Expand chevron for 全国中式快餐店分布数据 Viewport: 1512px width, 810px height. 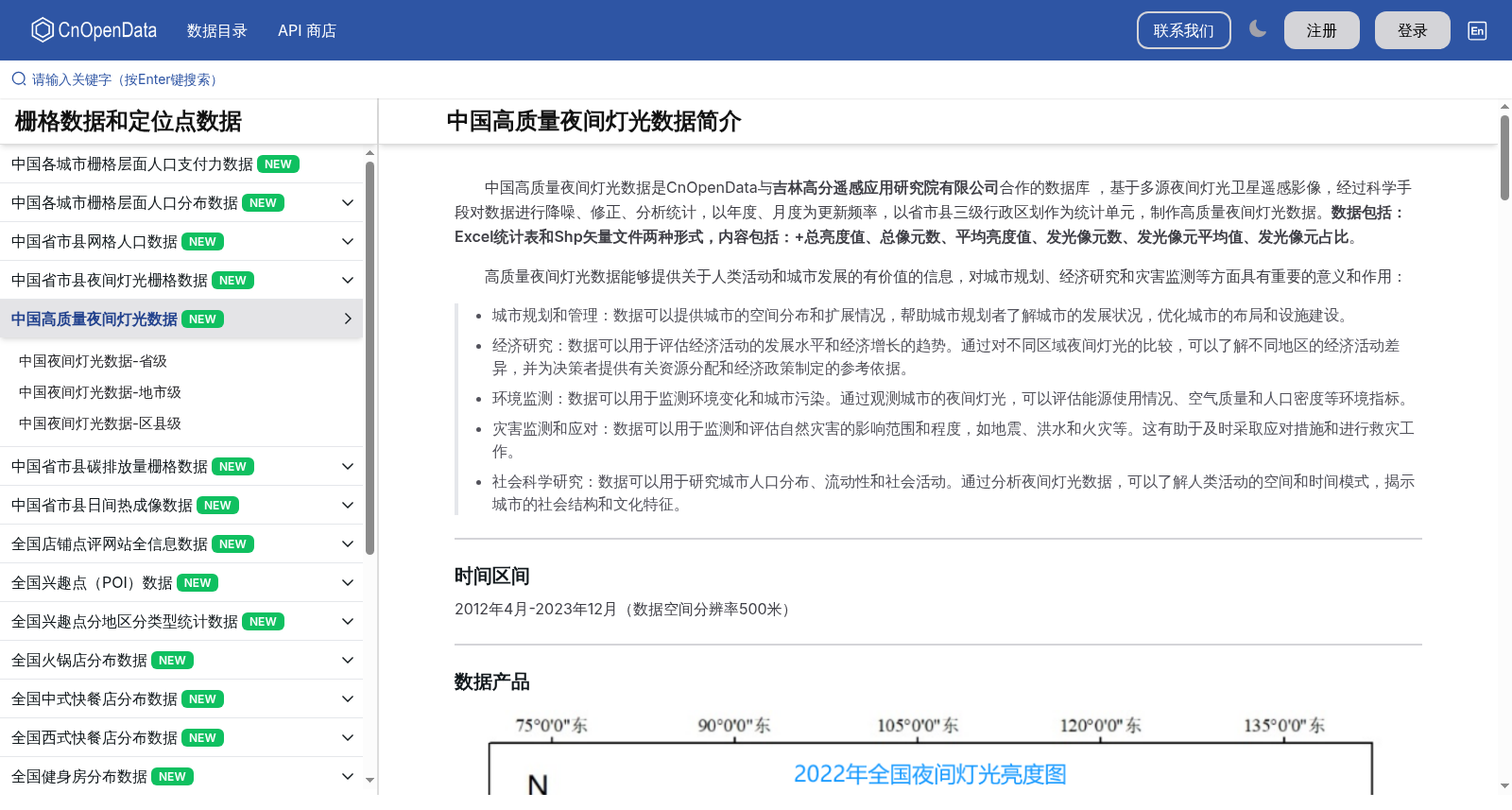(348, 699)
